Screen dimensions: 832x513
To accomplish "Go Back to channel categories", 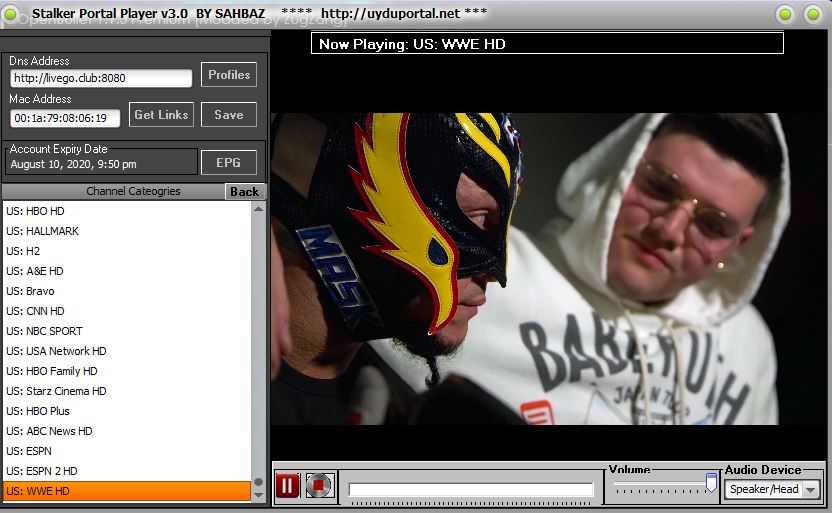I will pyautogui.click(x=244, y=192).
